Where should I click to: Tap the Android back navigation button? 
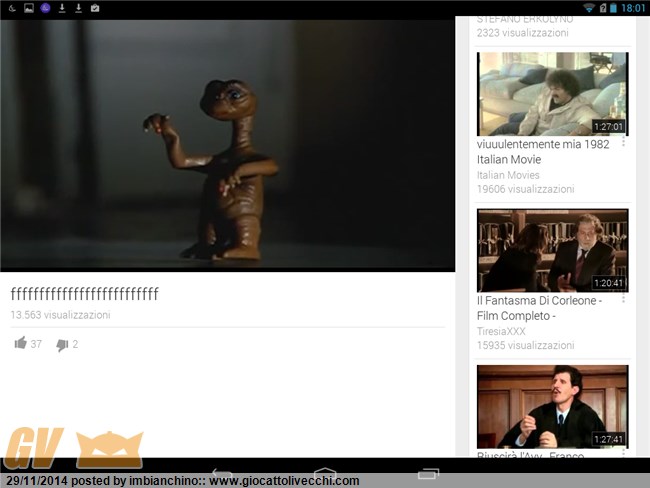(x=223, y=473)
